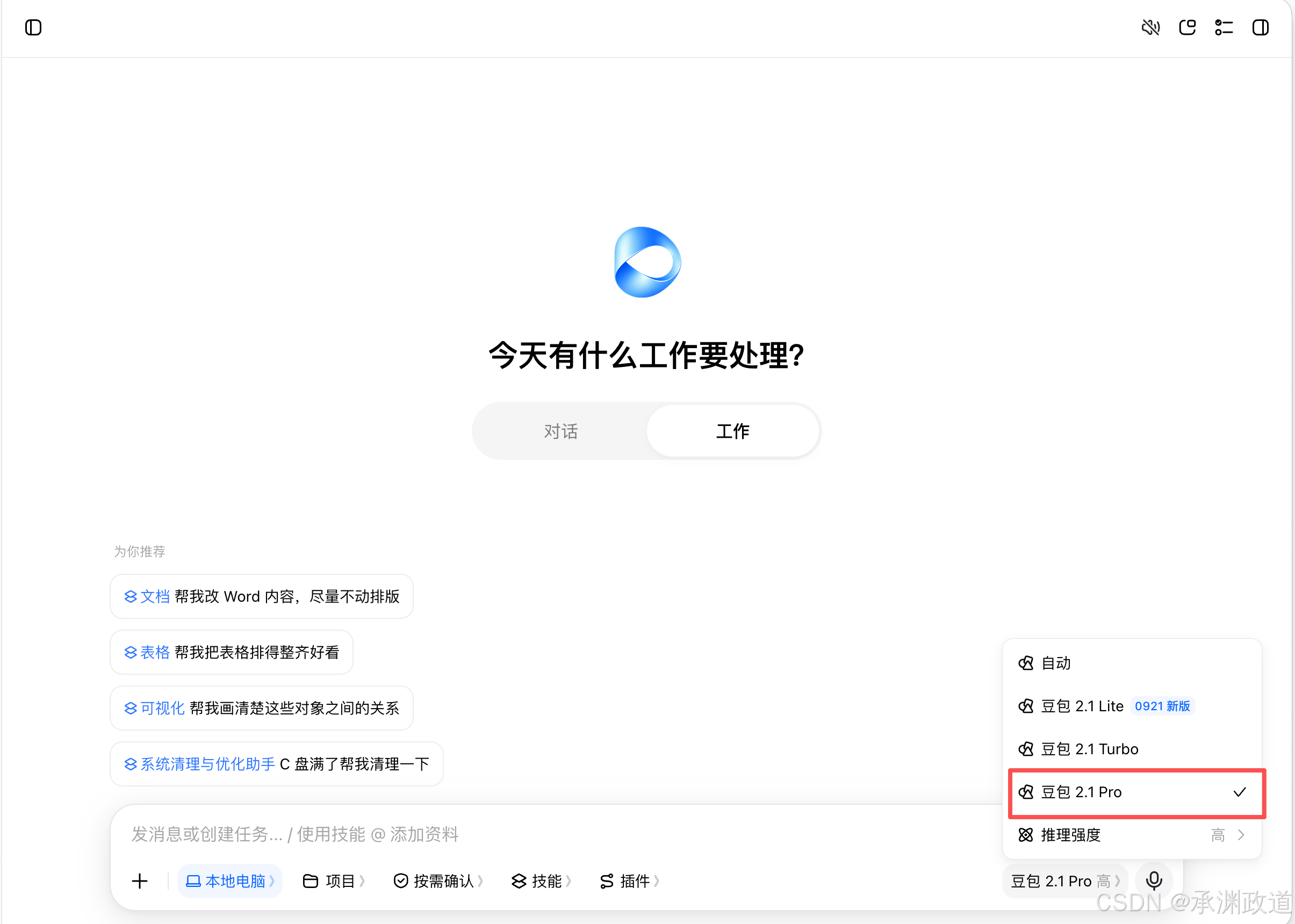
Task: Click the layers icon beside 技能
Action: click(519, 881)
